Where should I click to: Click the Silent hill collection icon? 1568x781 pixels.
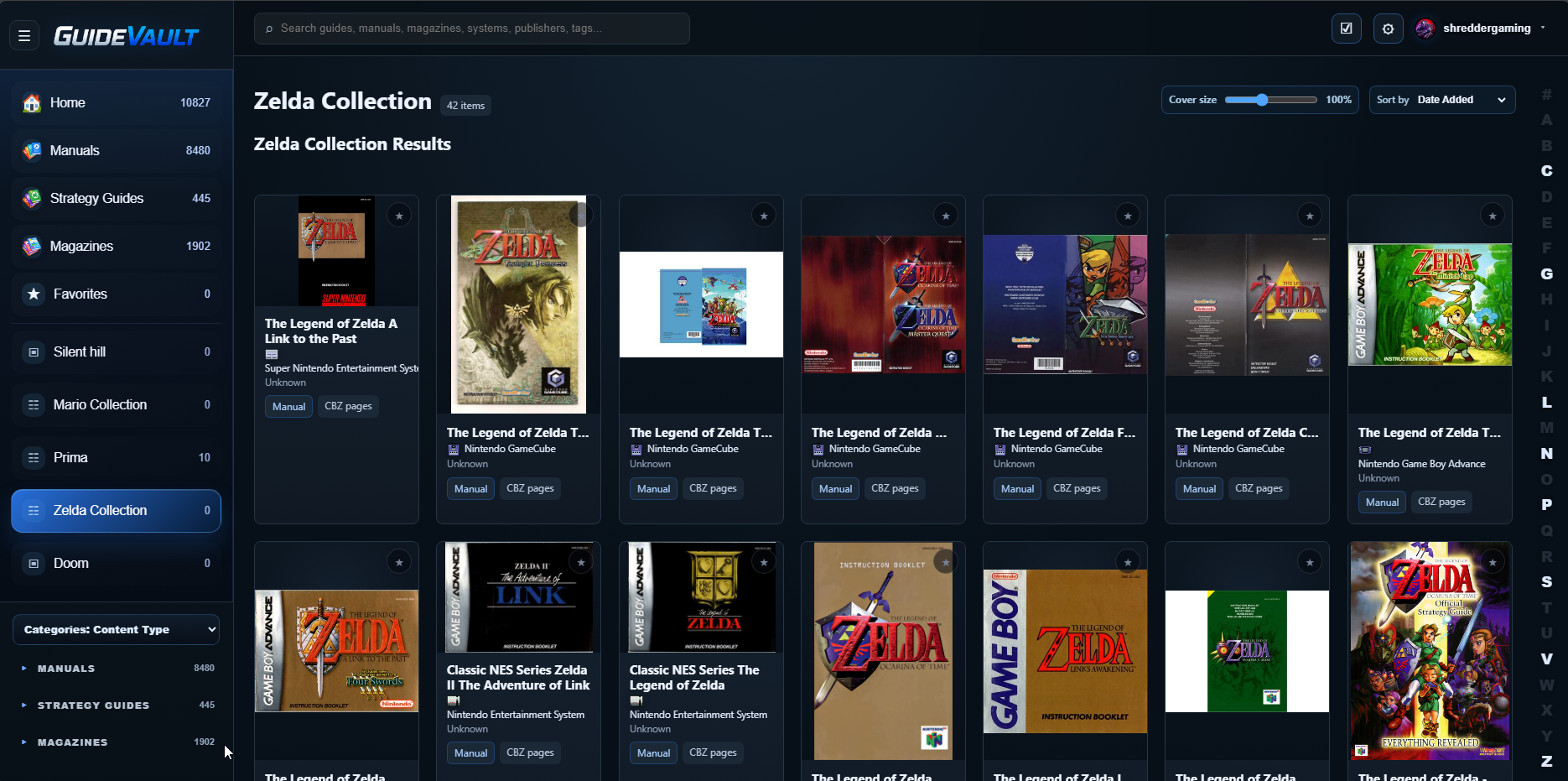tap(34, 352)
